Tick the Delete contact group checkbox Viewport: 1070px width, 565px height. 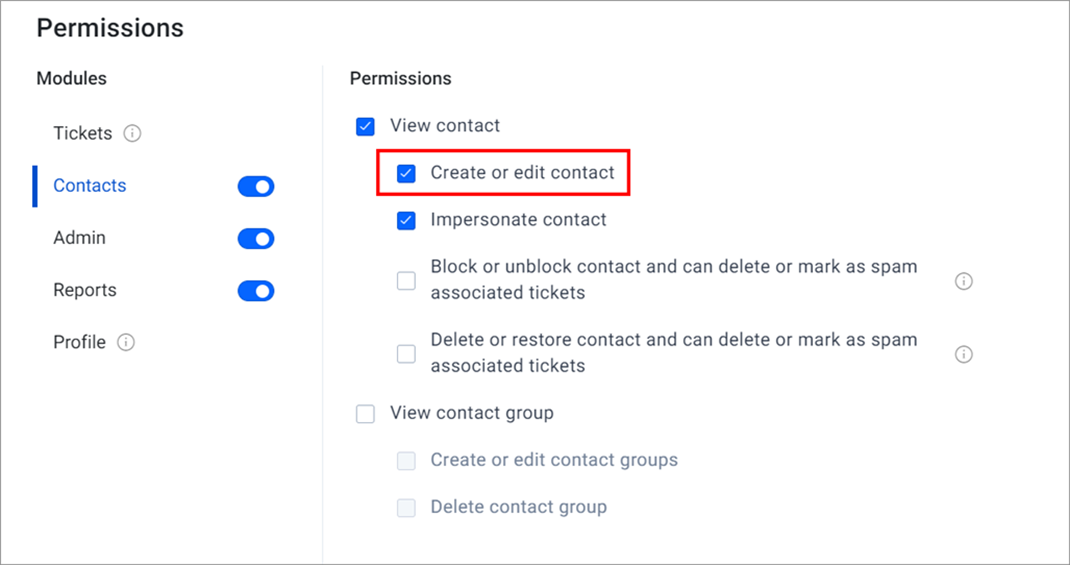pyautogui.click(x=406, y=508)
